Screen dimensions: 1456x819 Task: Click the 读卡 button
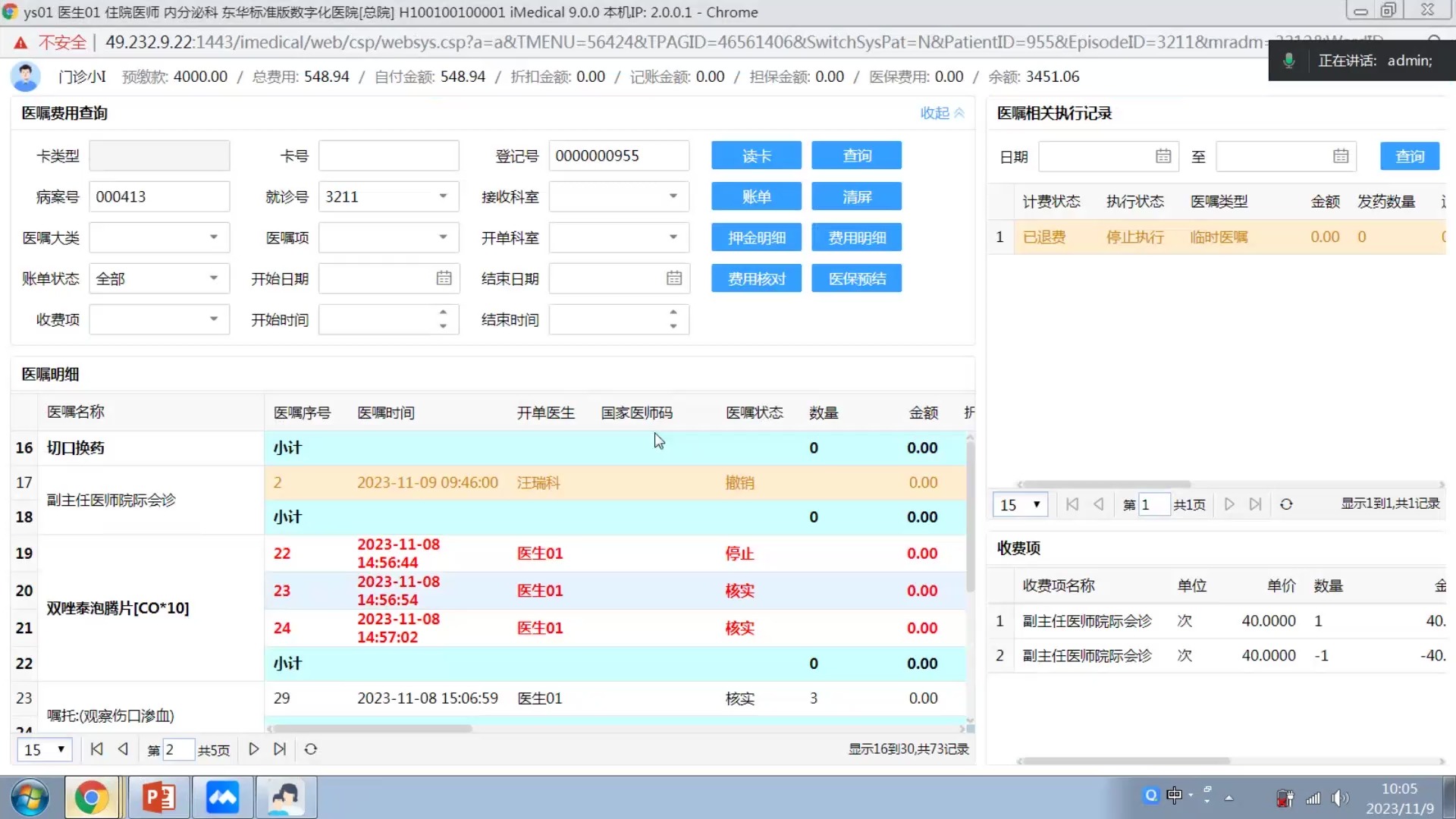(756, 155)
